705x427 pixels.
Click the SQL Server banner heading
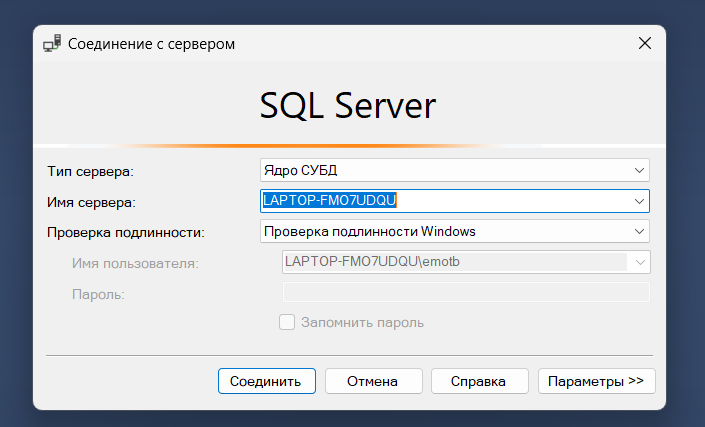pyautogui.click(x=348, y=106)
